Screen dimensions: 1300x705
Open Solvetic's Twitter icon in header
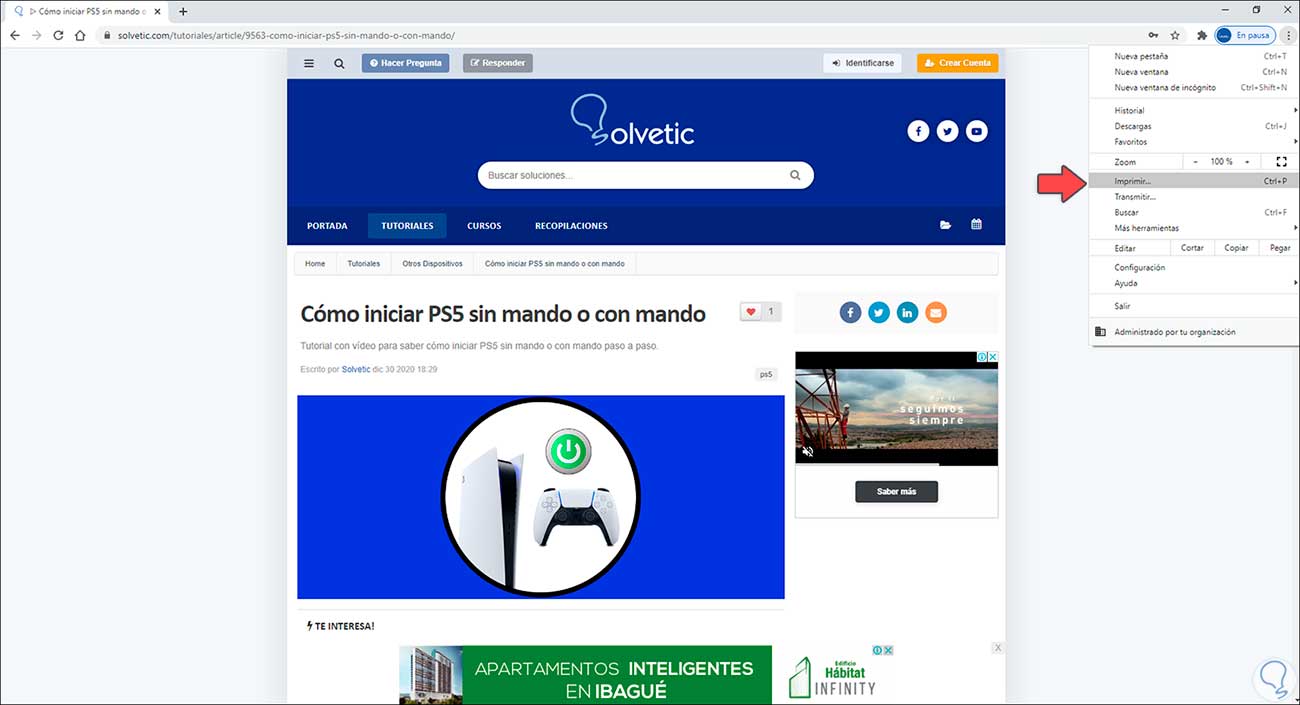click(947, 131)
